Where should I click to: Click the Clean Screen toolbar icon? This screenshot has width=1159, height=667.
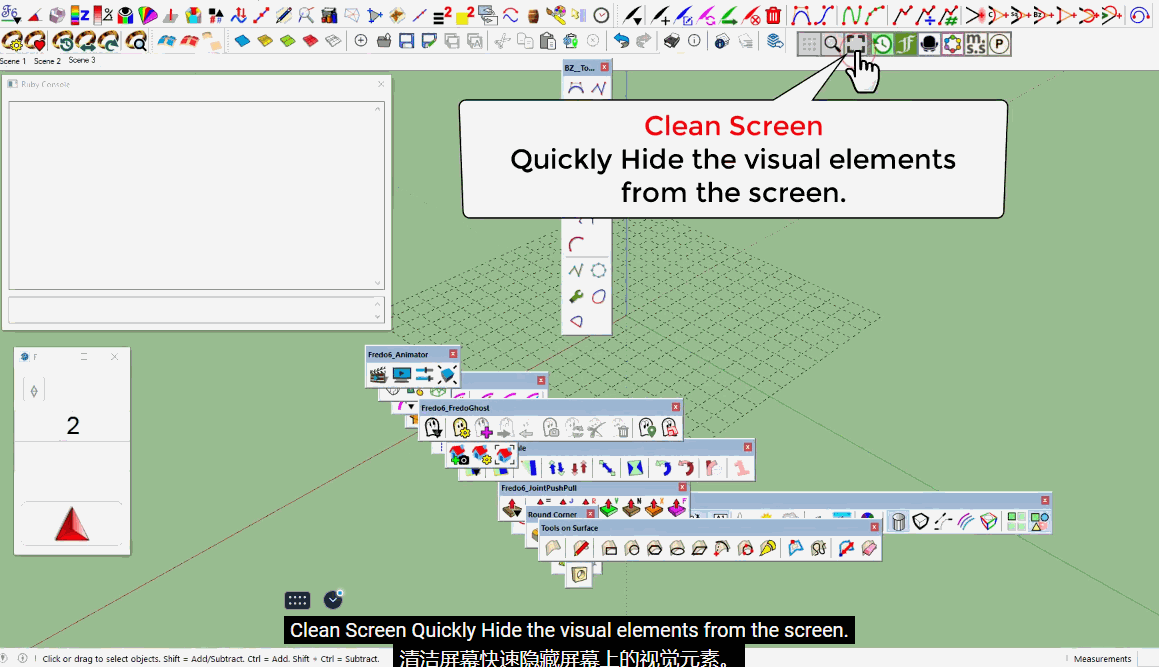pyautogui.click(x=856, y=44)
